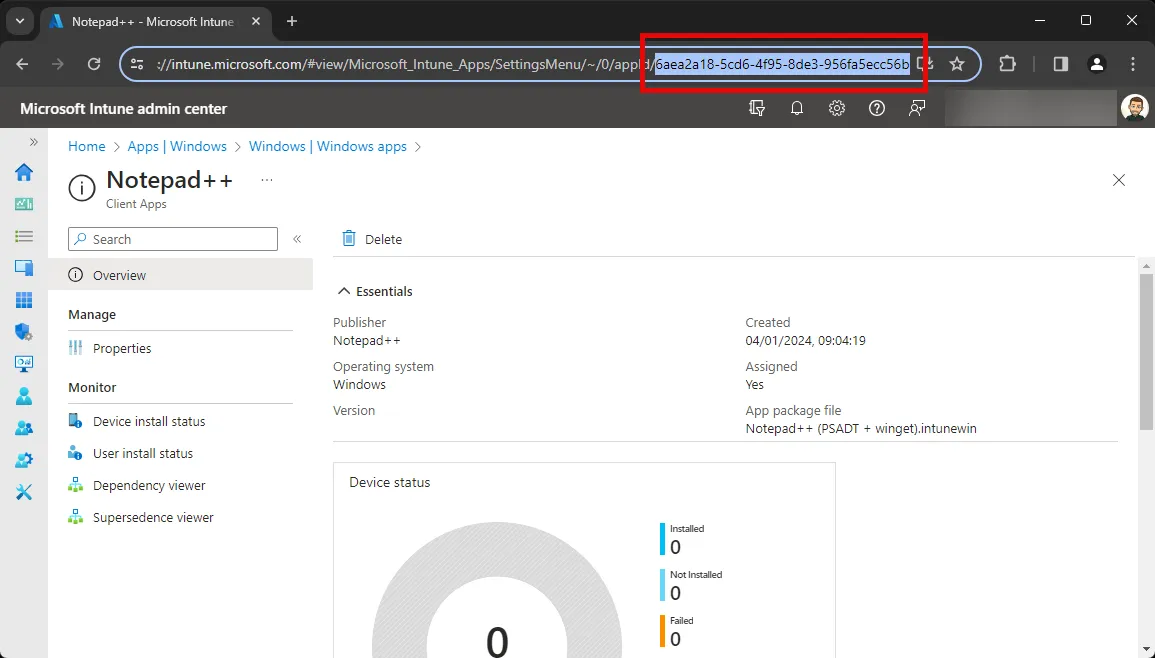Image resolution: width=1155 pixels, height=658 pixels.
Task: Select the app package file name text
Action: [860, 428]
